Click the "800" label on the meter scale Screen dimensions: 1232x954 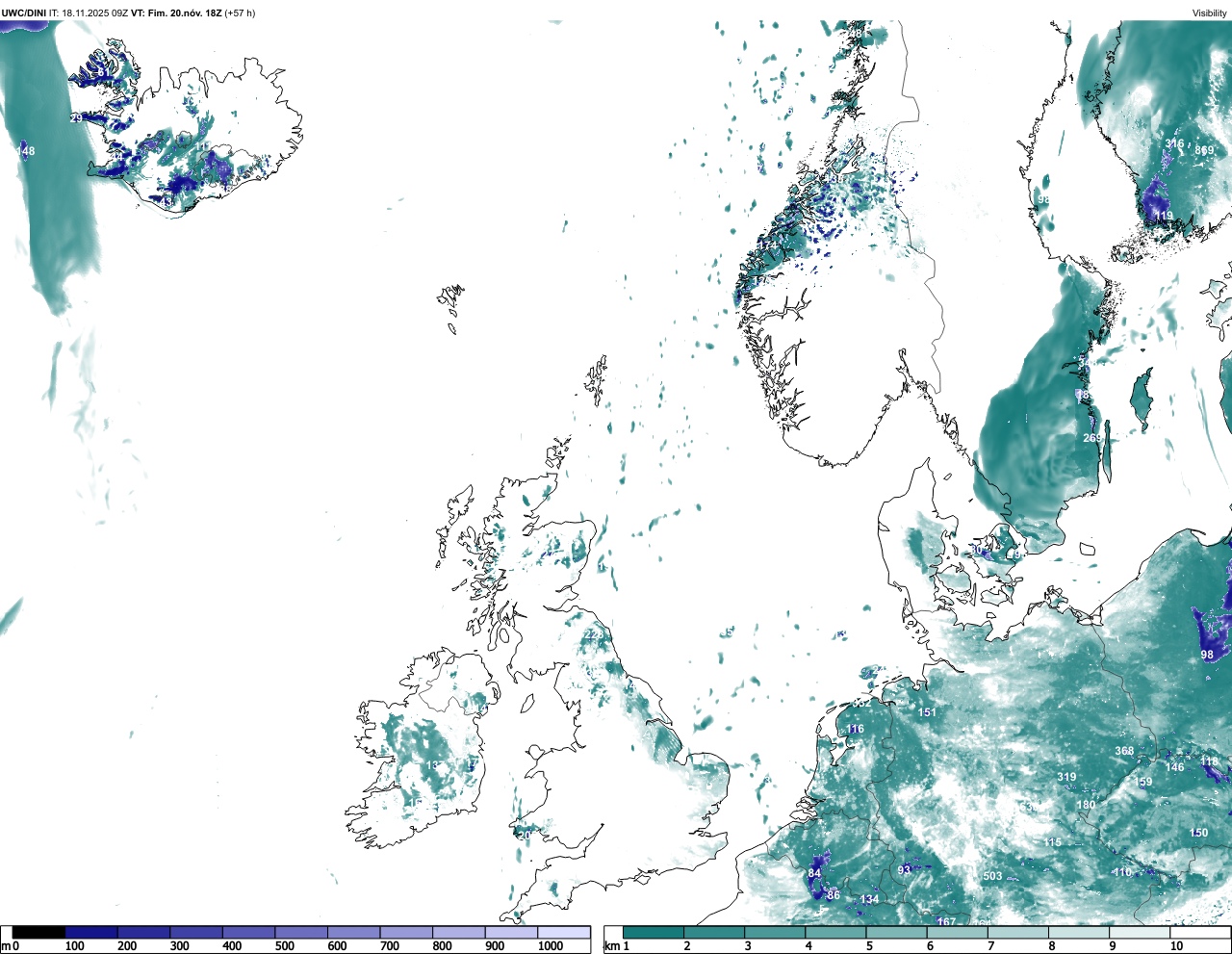442,946
